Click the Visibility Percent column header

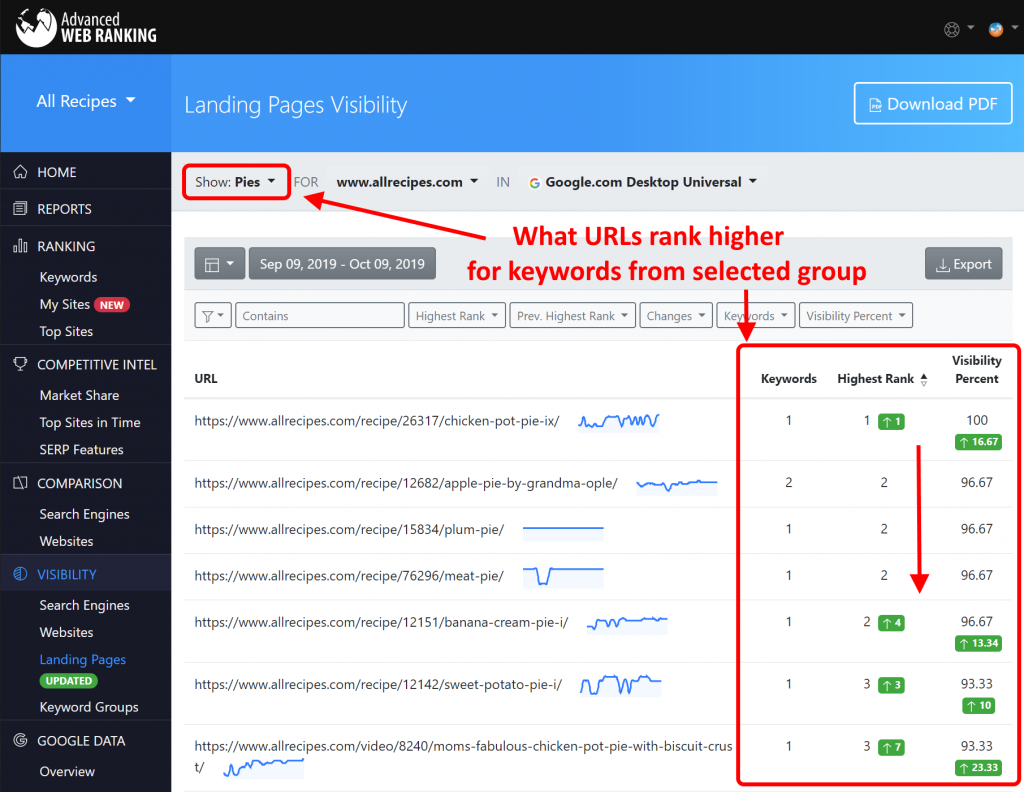[x=976, y=370]
